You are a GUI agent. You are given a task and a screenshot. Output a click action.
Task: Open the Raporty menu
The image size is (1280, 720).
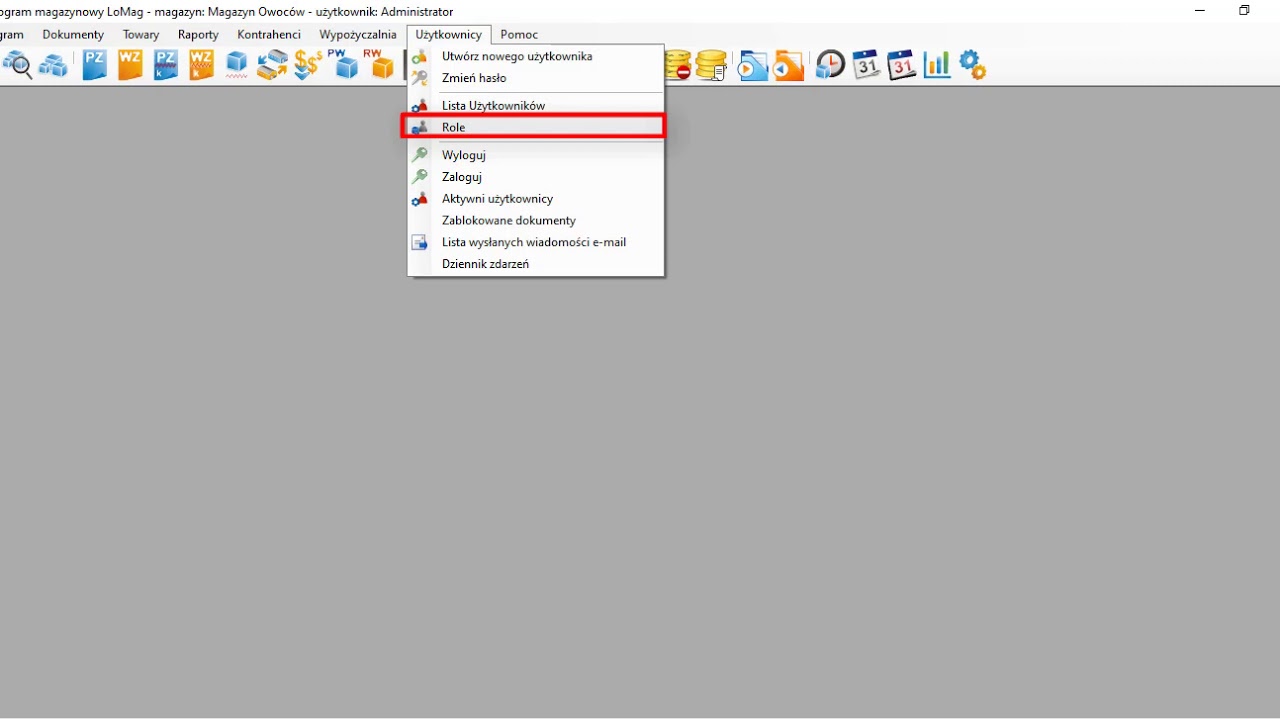(198, 34)
